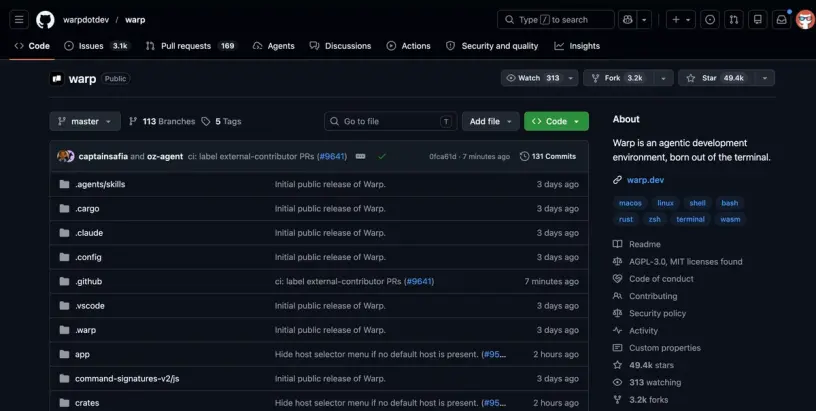Viewport: 816px width, 411px height.
Task: Open the command-signatures-v2/js folder
Action: pyautogui.click(x=127, y=379)
